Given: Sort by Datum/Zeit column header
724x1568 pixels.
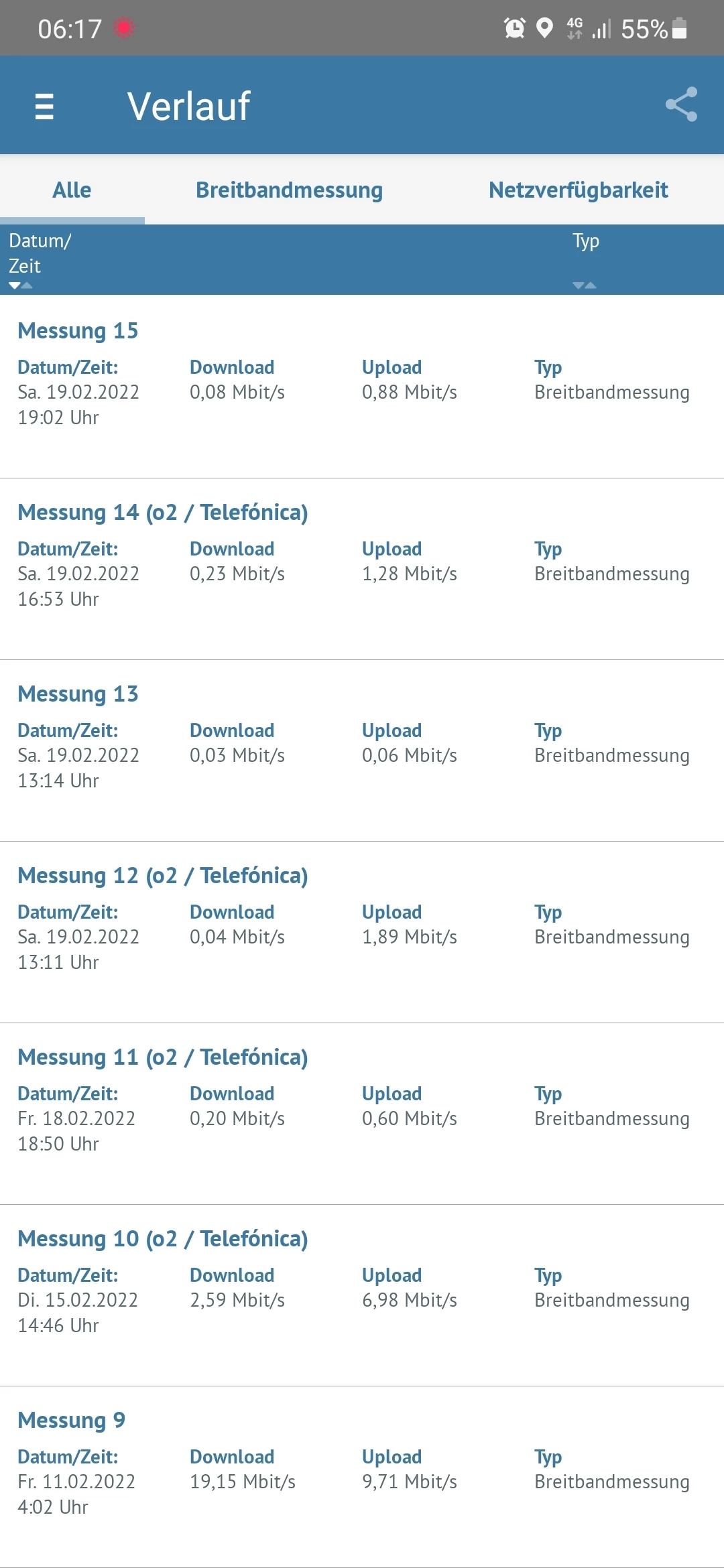Looking at the screenshot, I should coord(40,253).
